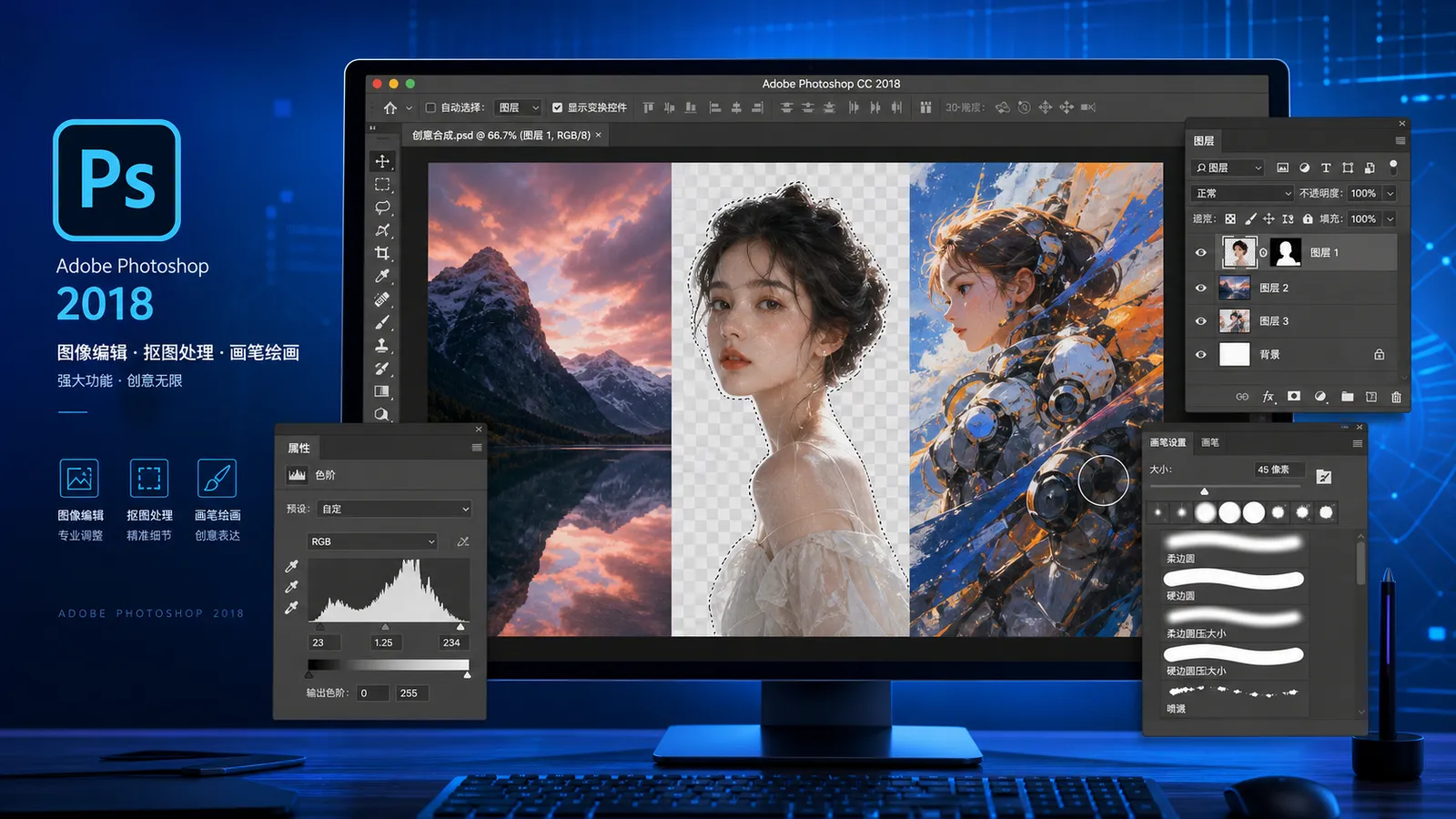
Task: Add a layer mask
Action: click(x=1294, y=397)
